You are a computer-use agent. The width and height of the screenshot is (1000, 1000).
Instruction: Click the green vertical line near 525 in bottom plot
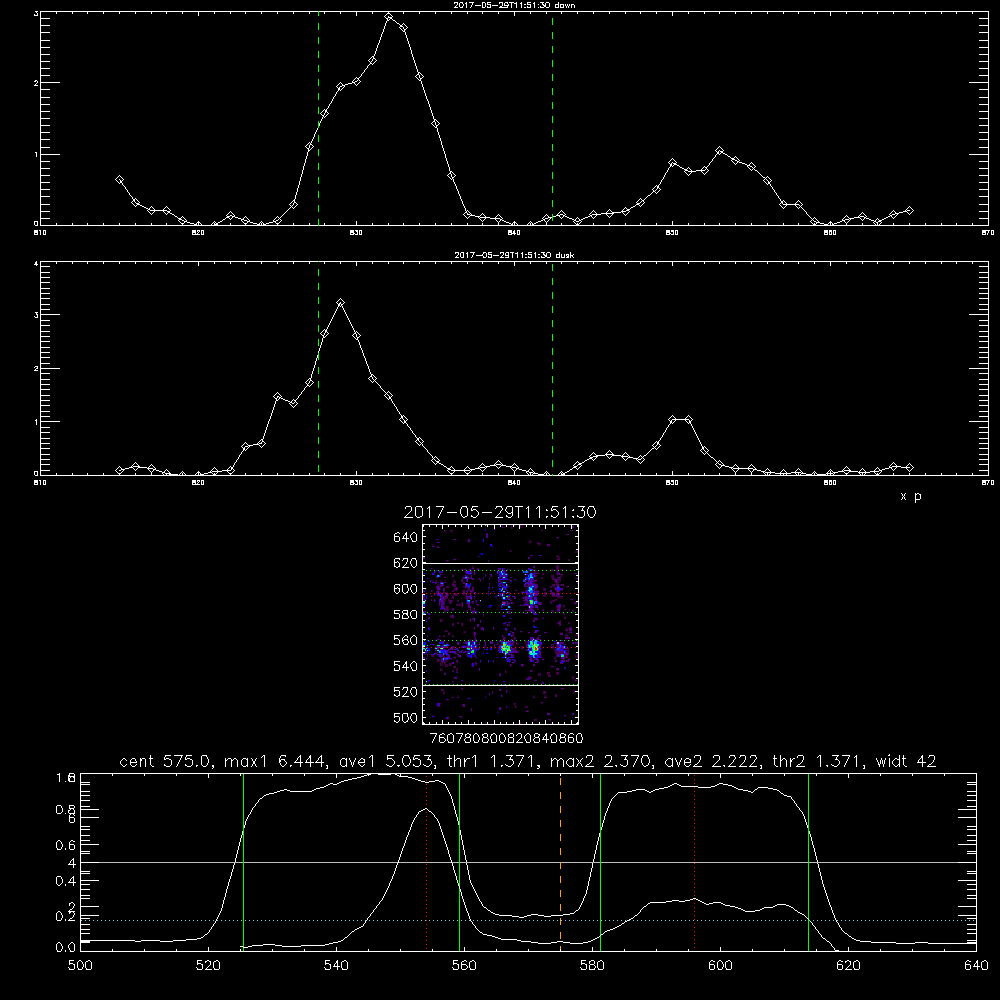pyautogui.click(x=243, y=861)
